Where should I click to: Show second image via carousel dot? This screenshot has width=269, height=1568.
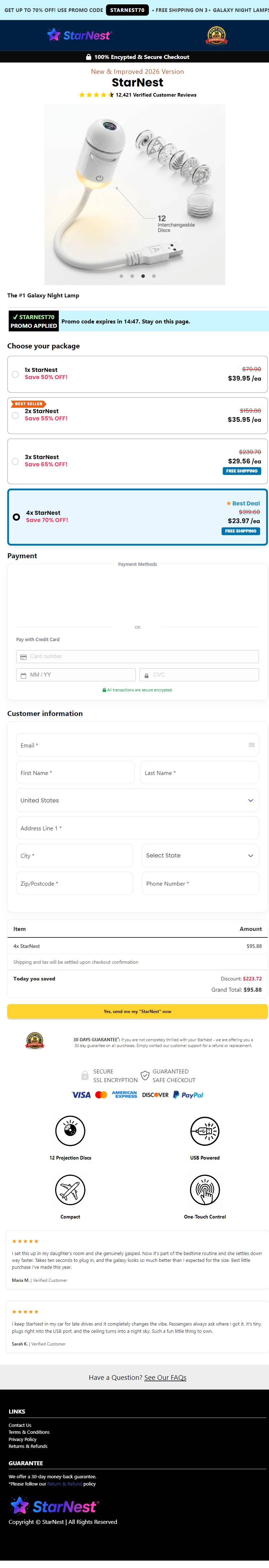132,276
